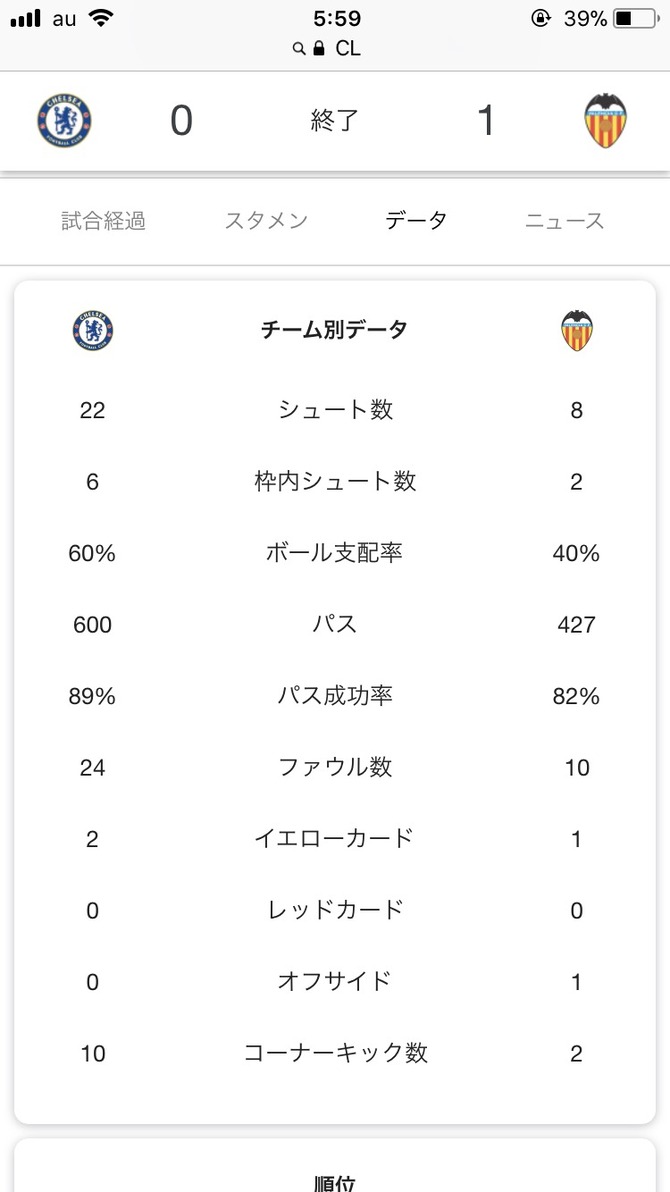670x1192 pixels.
Task: Tap the Valencia crest in the score header
Action: point(605,121)
